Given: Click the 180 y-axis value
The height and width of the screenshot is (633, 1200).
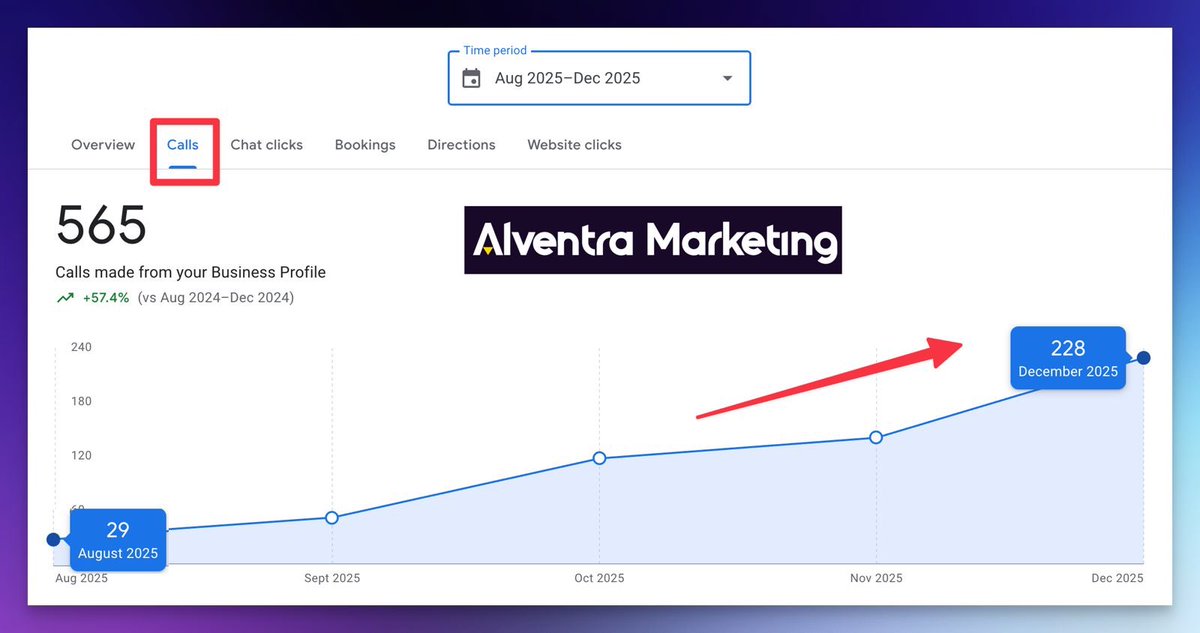Looking at the screenshot, I should [x=81, y=401].
